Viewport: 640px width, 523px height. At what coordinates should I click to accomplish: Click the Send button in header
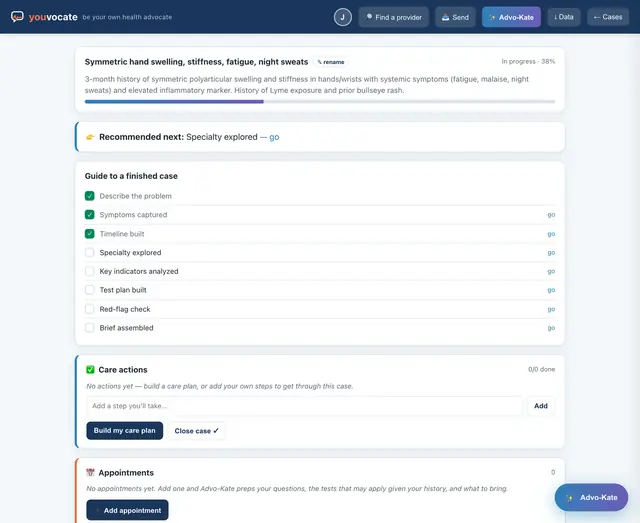[x=455, y=17]
